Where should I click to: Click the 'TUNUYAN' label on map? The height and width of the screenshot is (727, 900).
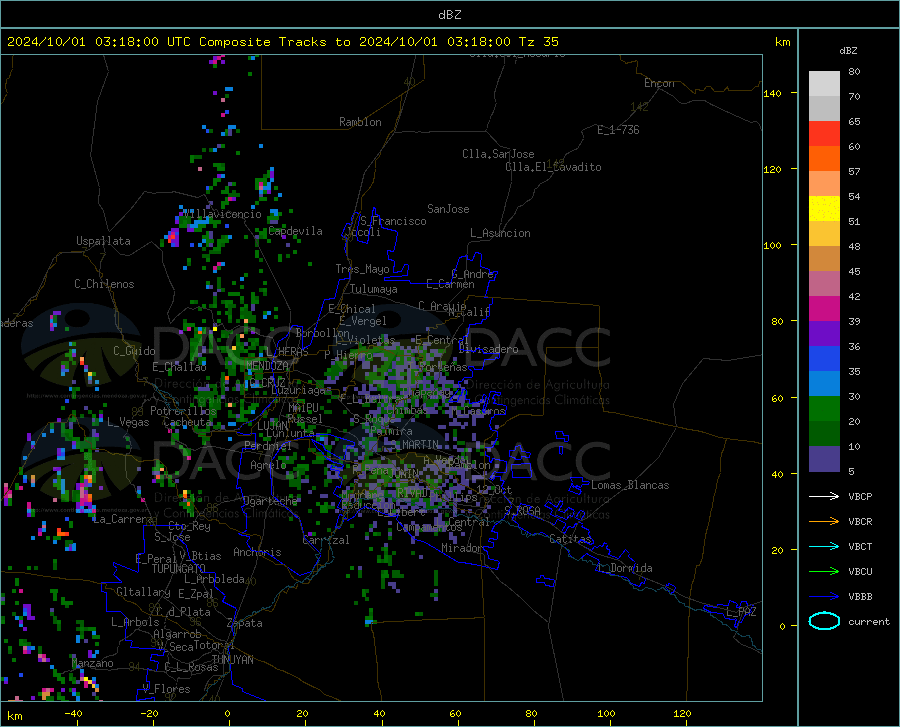(232, 659)
